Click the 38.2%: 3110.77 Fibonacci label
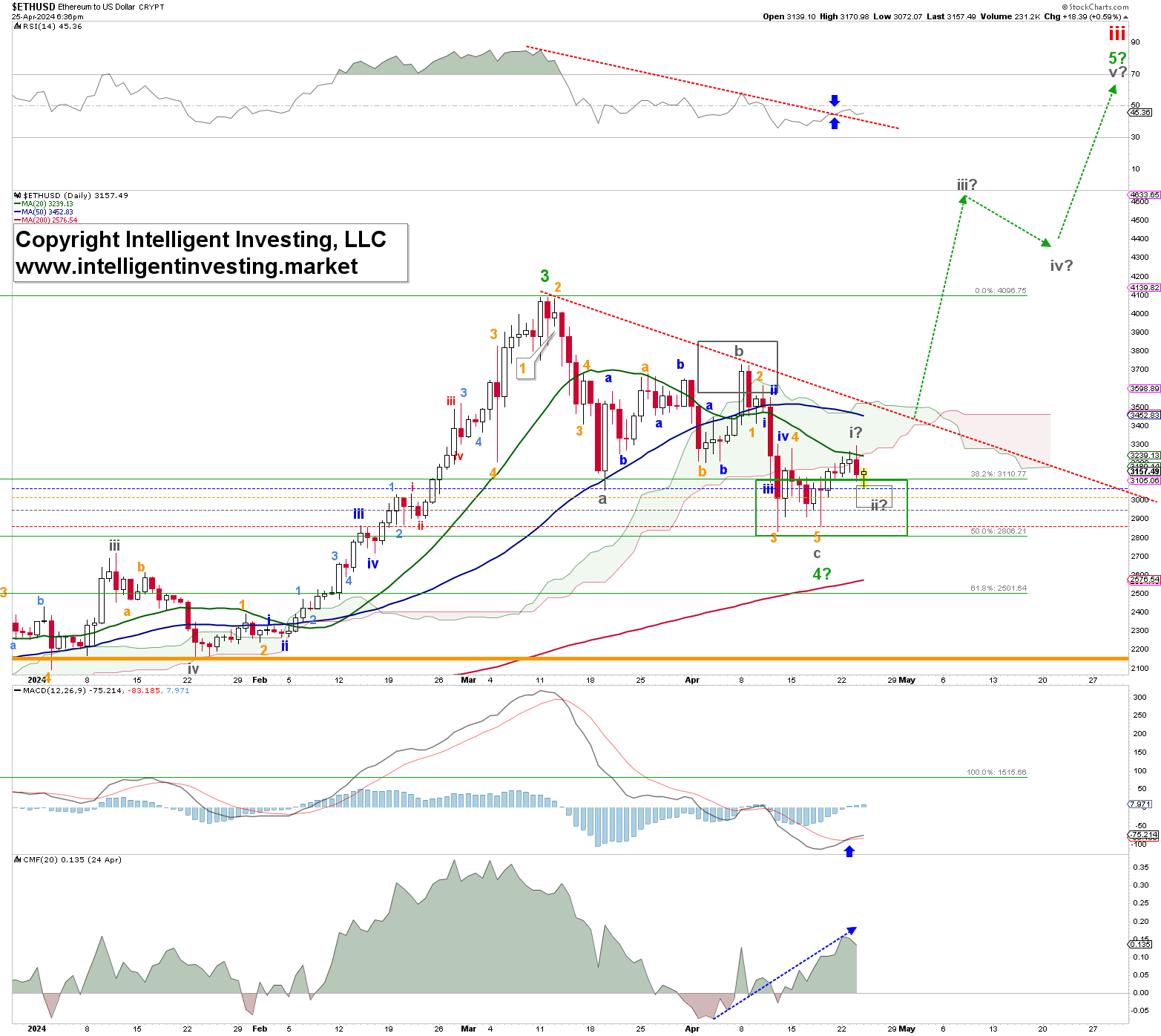 [999, 473]
